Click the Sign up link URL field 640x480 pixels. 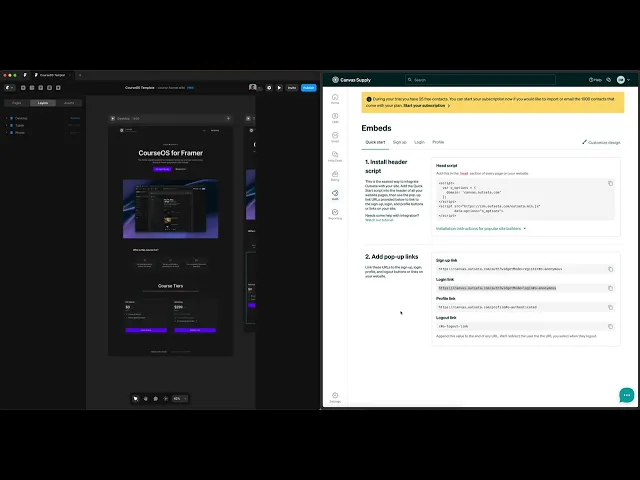point(525,269)
